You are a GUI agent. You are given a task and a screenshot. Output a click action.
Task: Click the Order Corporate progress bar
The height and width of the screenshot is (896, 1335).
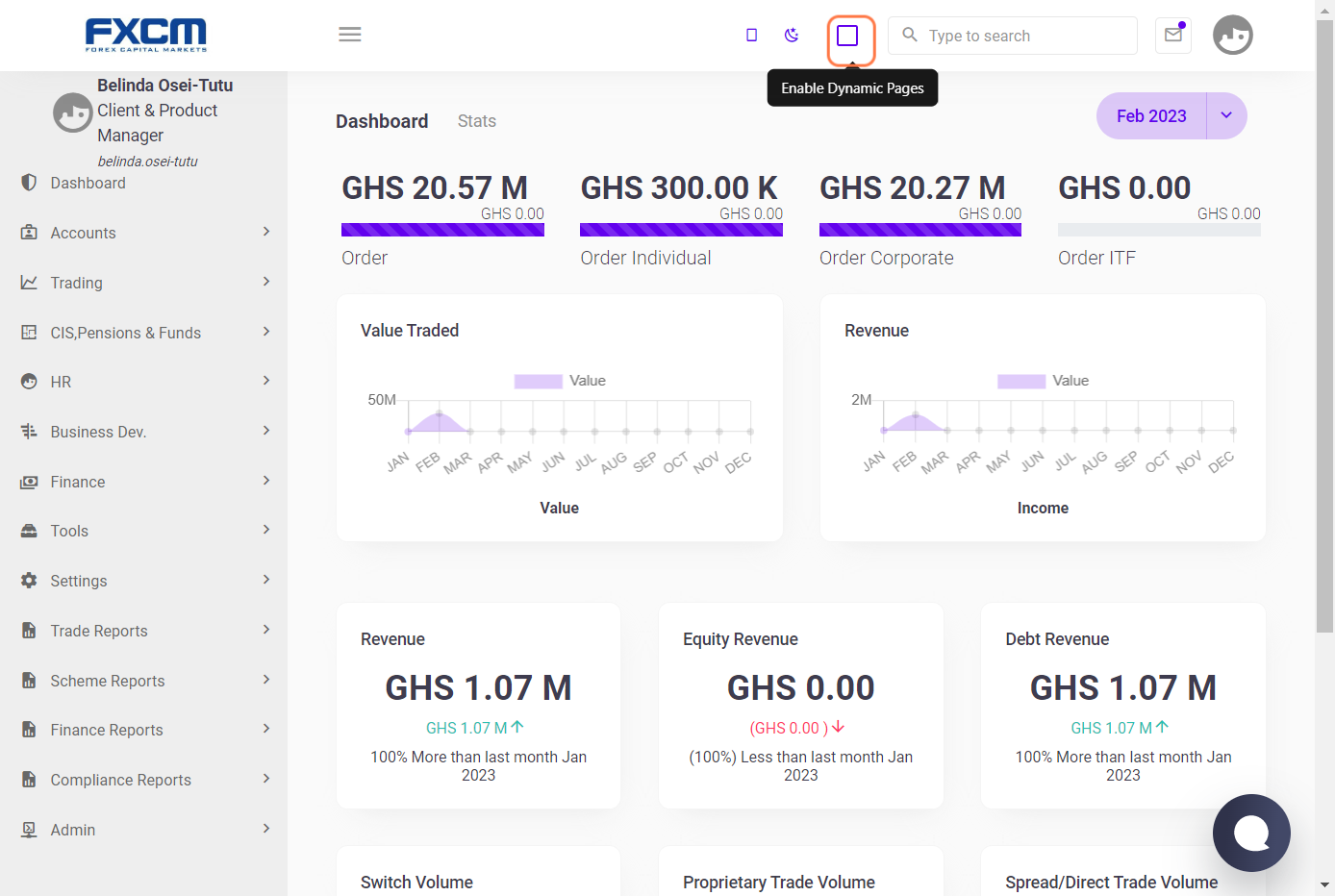point(920,230)
